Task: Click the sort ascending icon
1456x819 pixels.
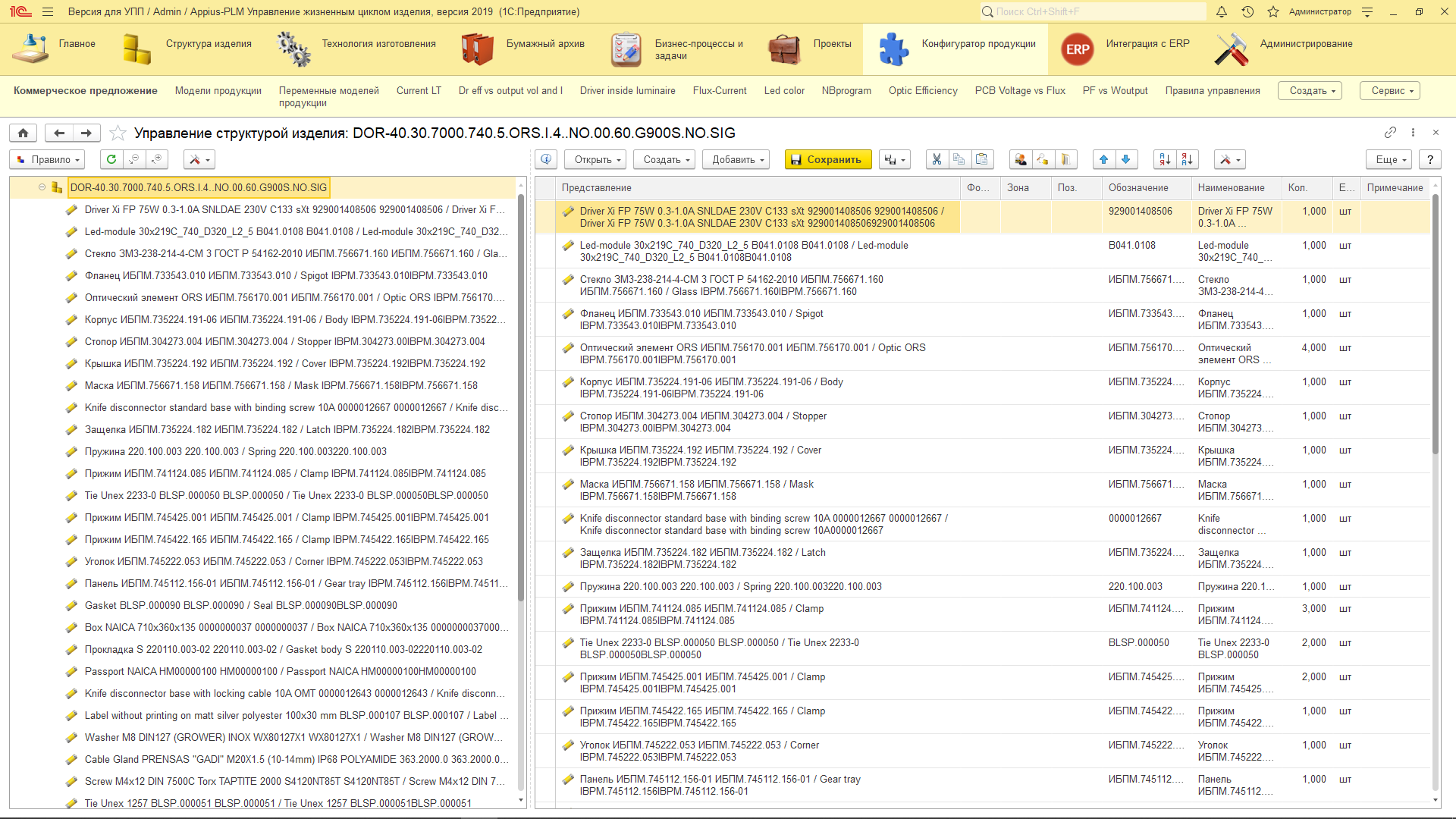Action: [x=1165, y=159]
